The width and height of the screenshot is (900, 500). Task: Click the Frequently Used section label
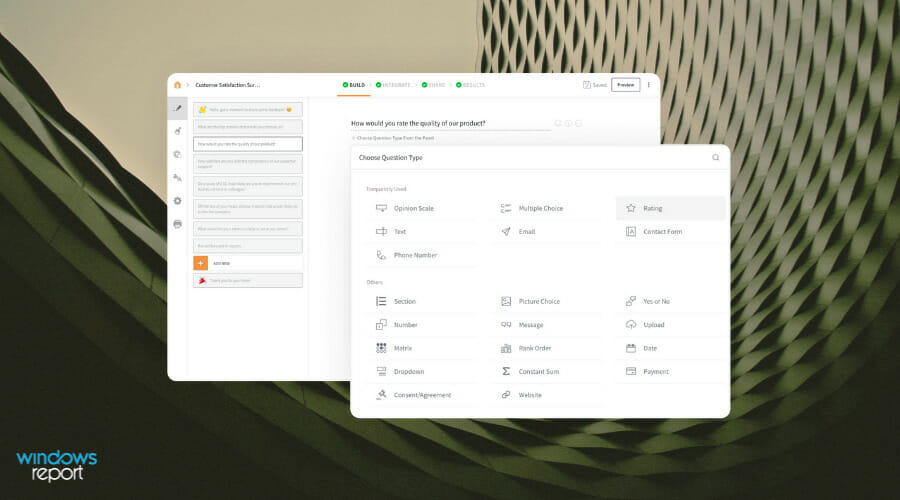coord(386,189)
